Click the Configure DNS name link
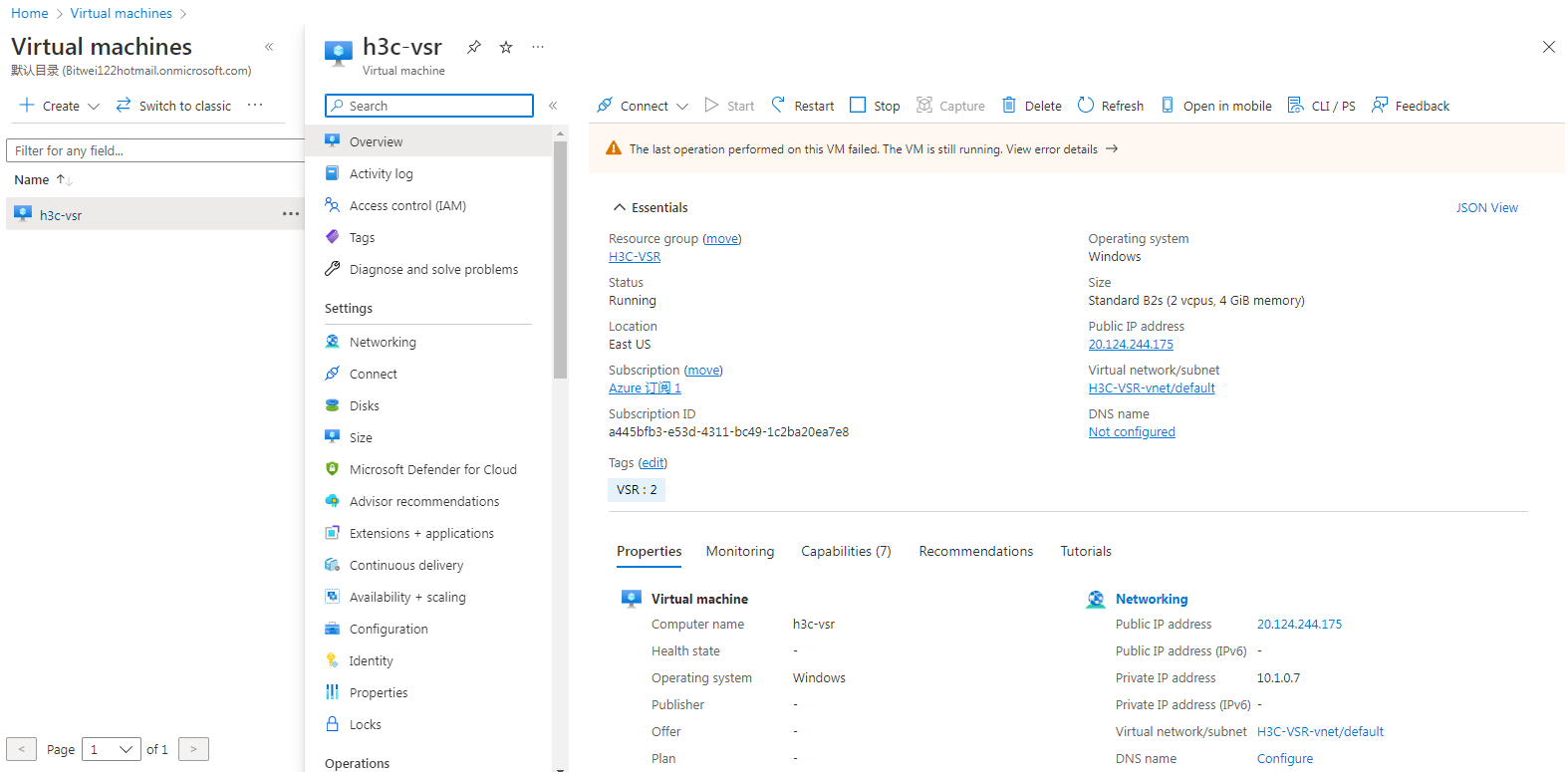Screen dimensions: 1568x772 click(x=1284, y=758)
